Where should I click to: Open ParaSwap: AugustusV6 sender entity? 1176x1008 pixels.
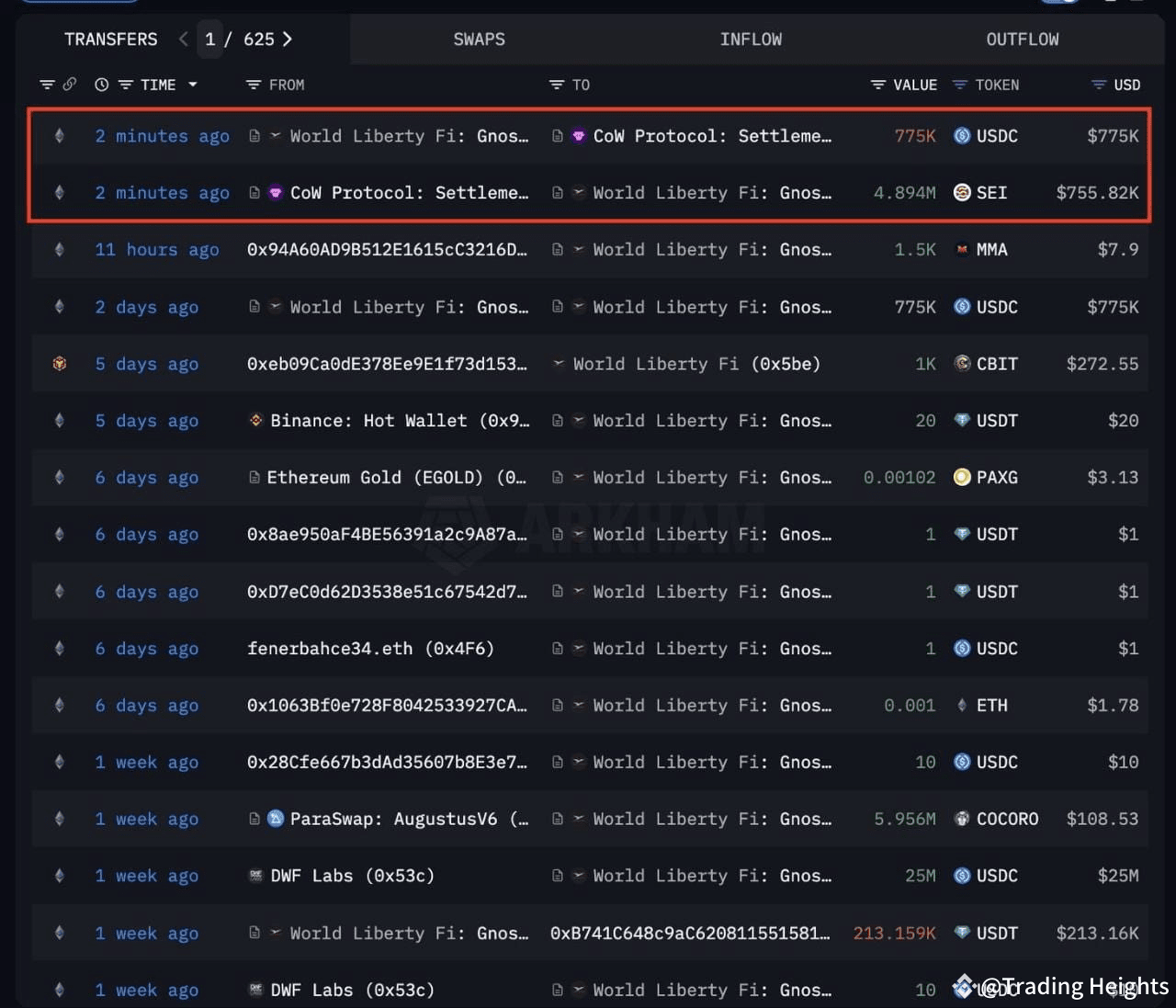click(409, 819)
